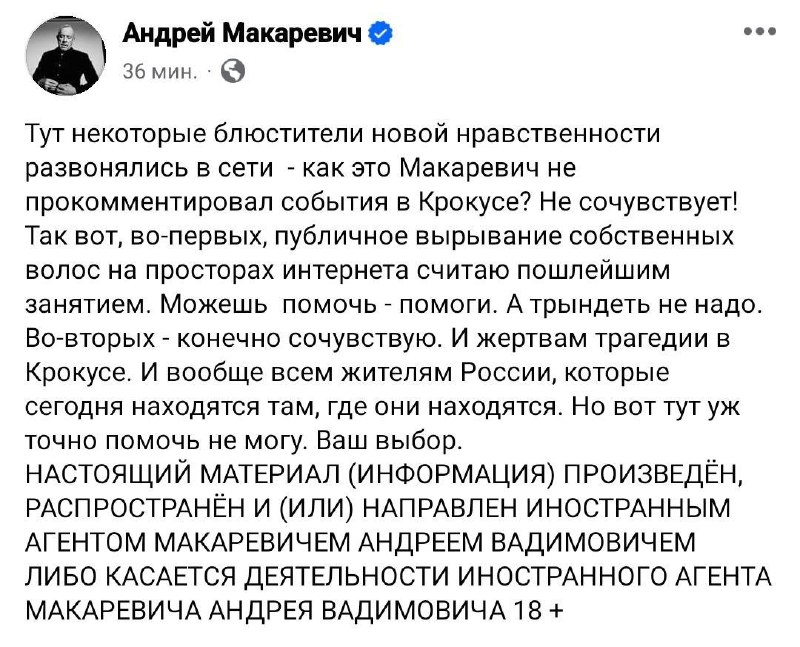Click the line 'АГЕНТОМ МАКАРЕВИЧЕМ АНДРЕЕМ ВАДИМОВИЧЕМ'

[360, 542]
